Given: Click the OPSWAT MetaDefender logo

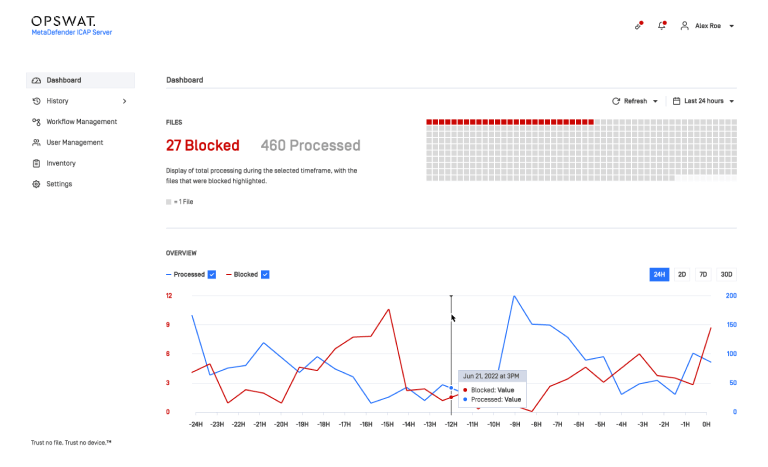Looking at the screenshot, I should tap(72, 26).
